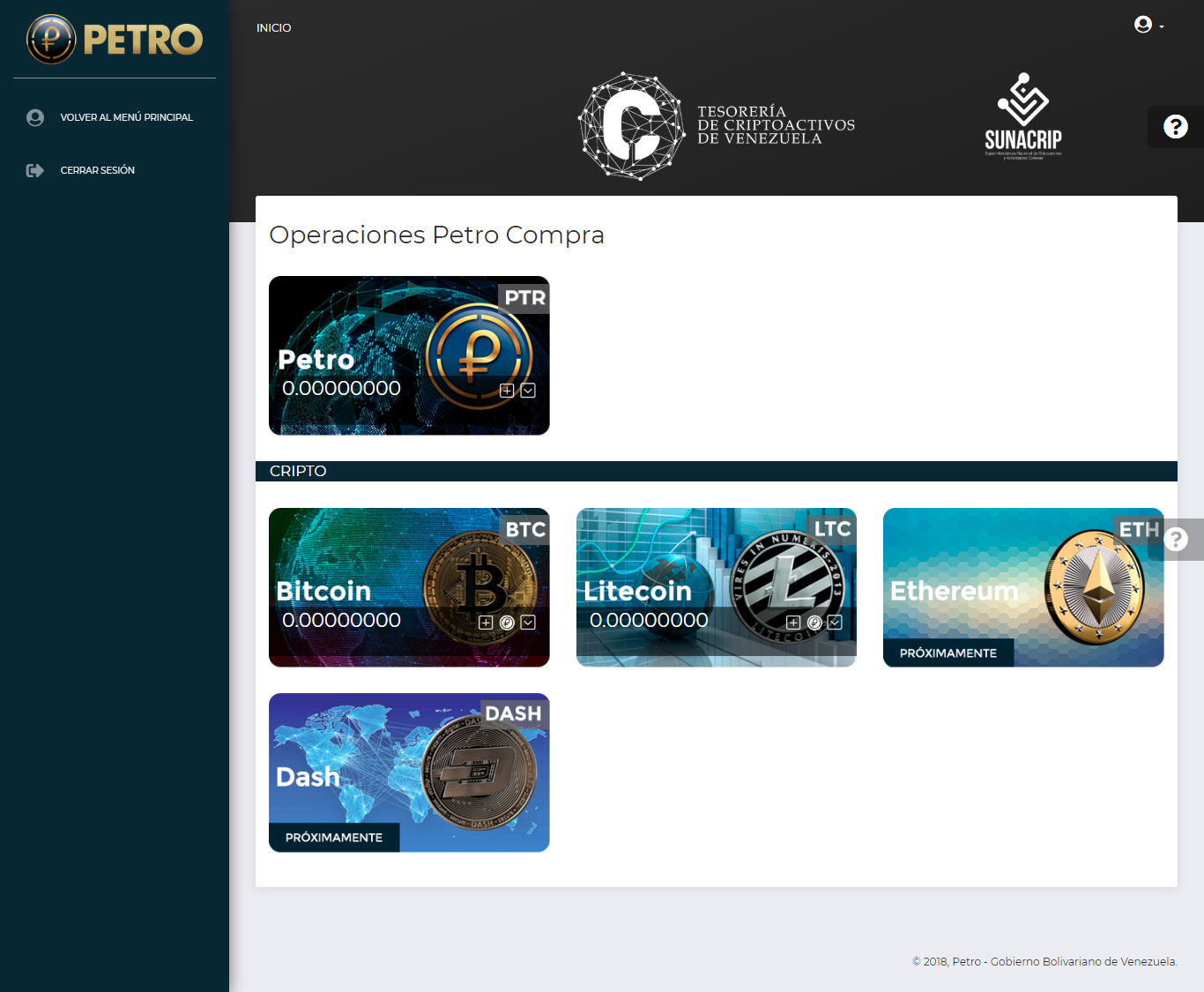
Task: Click the SUNACRIP logo
Action: [x=1022, y=116]
